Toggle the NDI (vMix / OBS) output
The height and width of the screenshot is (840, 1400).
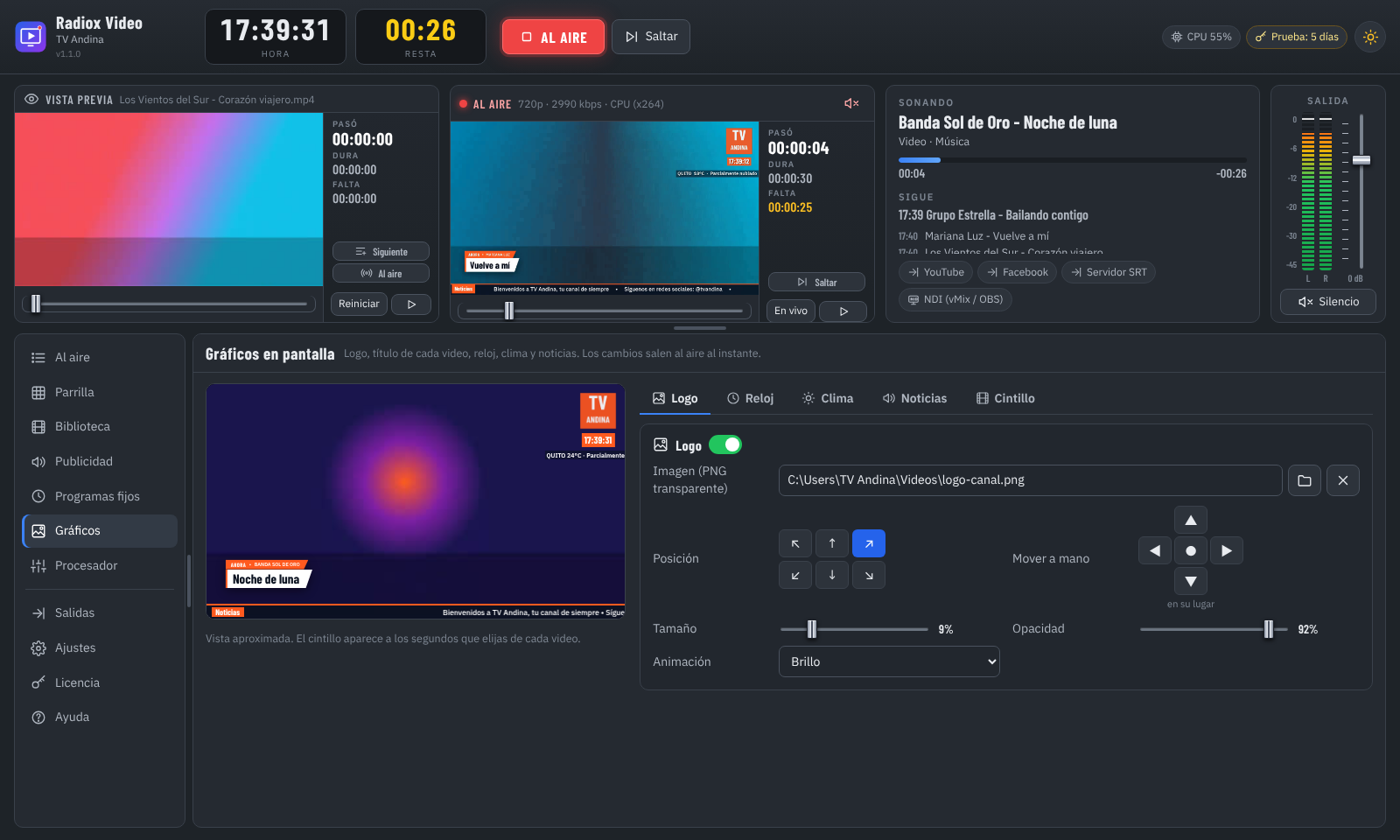(955, 299)
